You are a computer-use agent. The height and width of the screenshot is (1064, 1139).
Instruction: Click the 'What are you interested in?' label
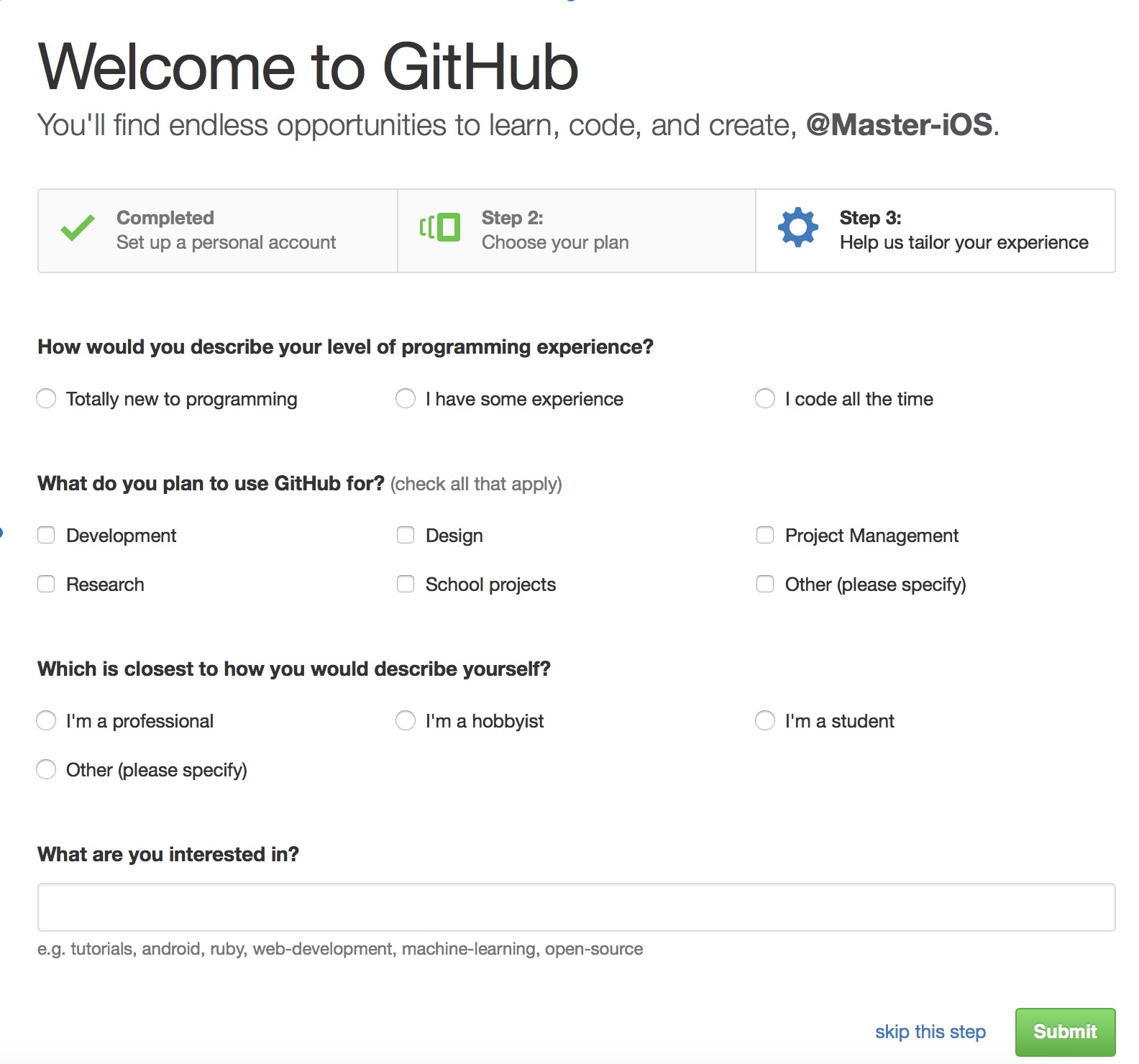[x=168, y=854]
